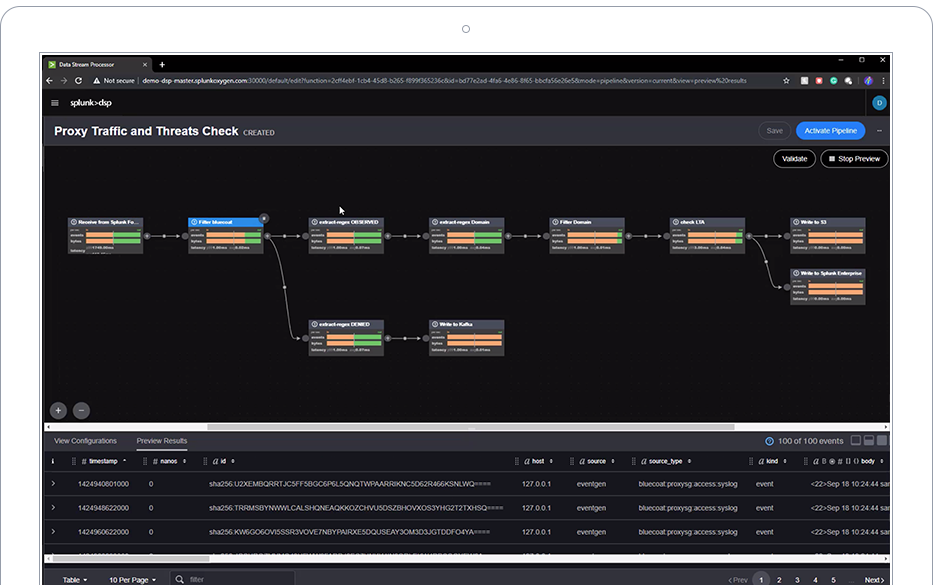Select the Write to S3 node
Viewport: 950px width, 585px height.
click(828, 236)
